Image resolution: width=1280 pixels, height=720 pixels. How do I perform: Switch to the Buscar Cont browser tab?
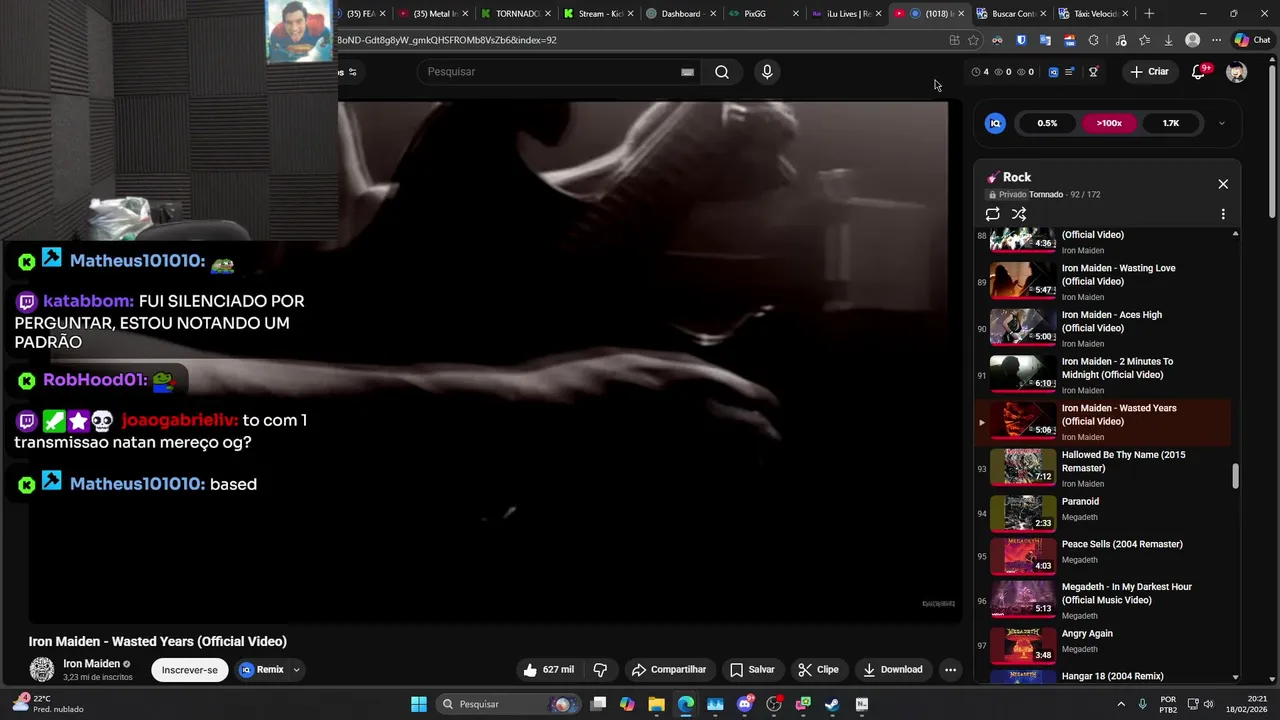(1013, 14)
